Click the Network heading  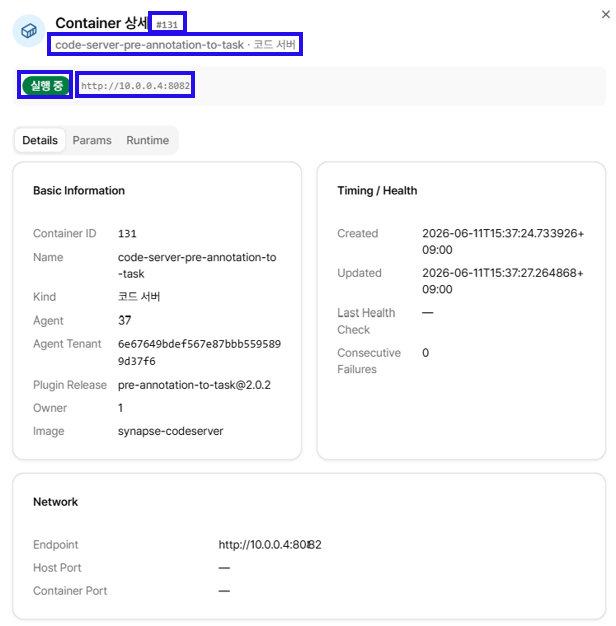click(55, 502)
